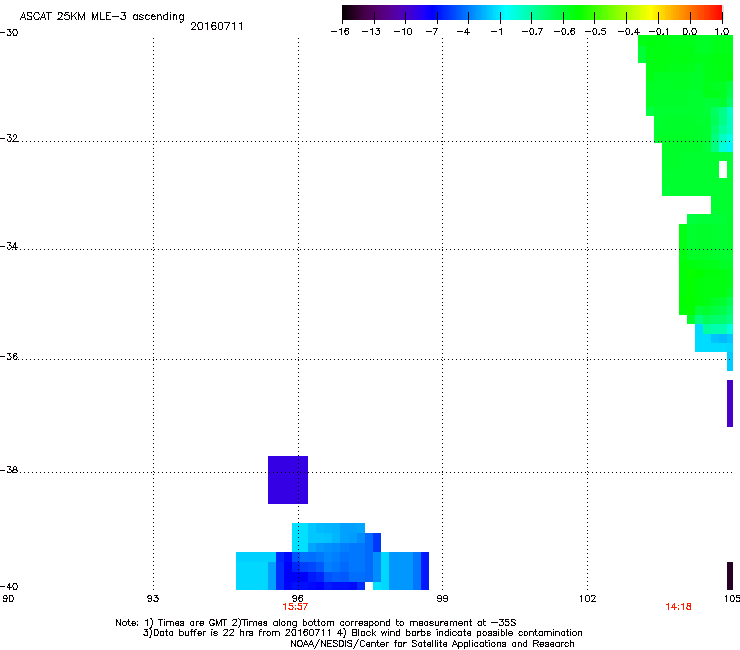Click the note text 'Times are GMT'
The height and width of the screenshot is (650, 740).
coord(193,623)
